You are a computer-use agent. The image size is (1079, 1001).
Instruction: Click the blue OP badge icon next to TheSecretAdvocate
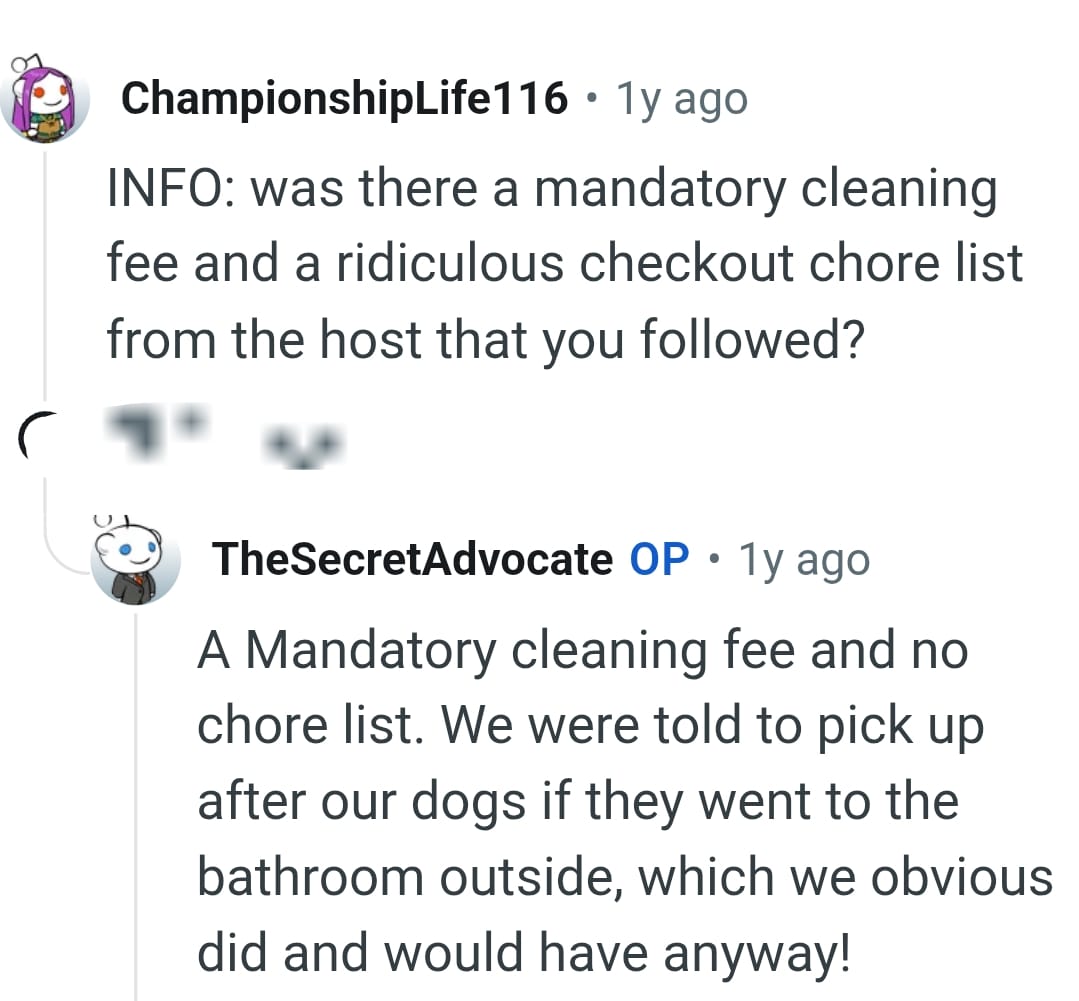click(662, 559)
